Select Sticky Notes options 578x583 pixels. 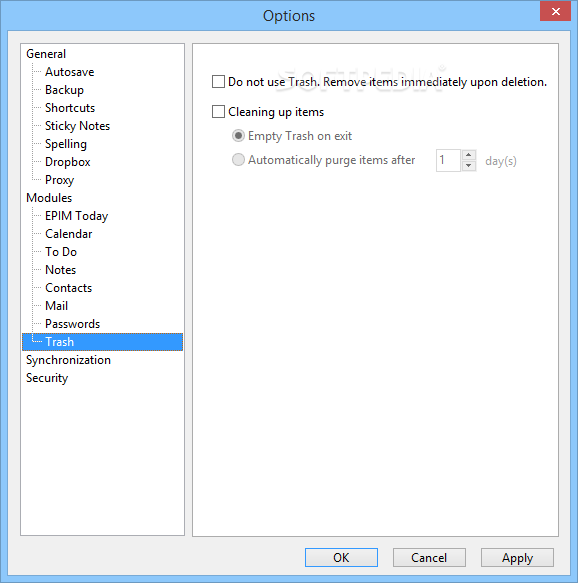pos(77,126)
